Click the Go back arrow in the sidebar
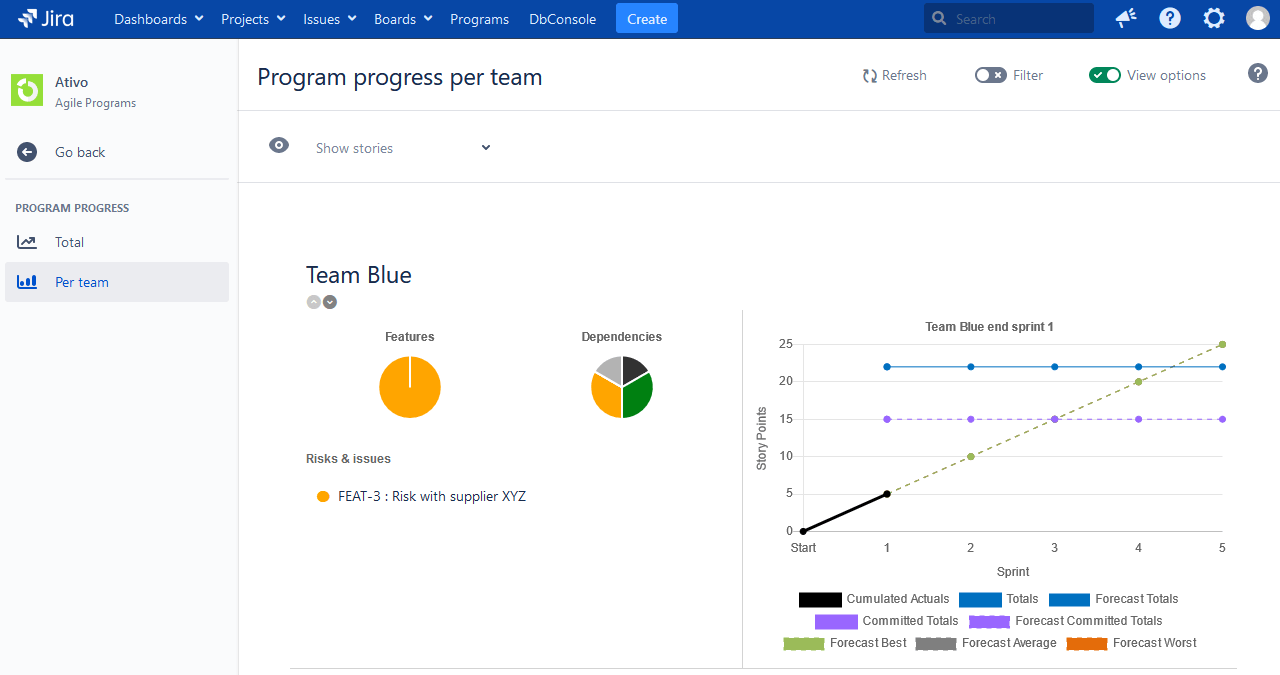1280x675 pixels. click(27, 152)
